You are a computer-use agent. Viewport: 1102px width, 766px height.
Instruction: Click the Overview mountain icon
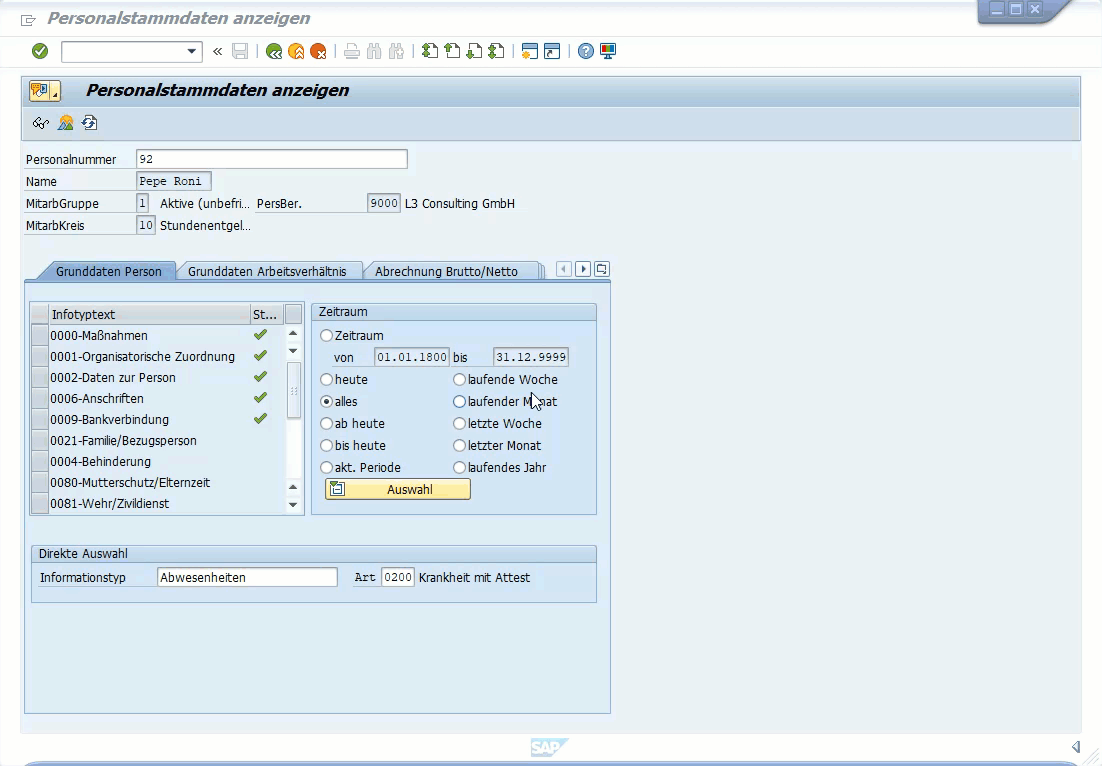point(65,124)
